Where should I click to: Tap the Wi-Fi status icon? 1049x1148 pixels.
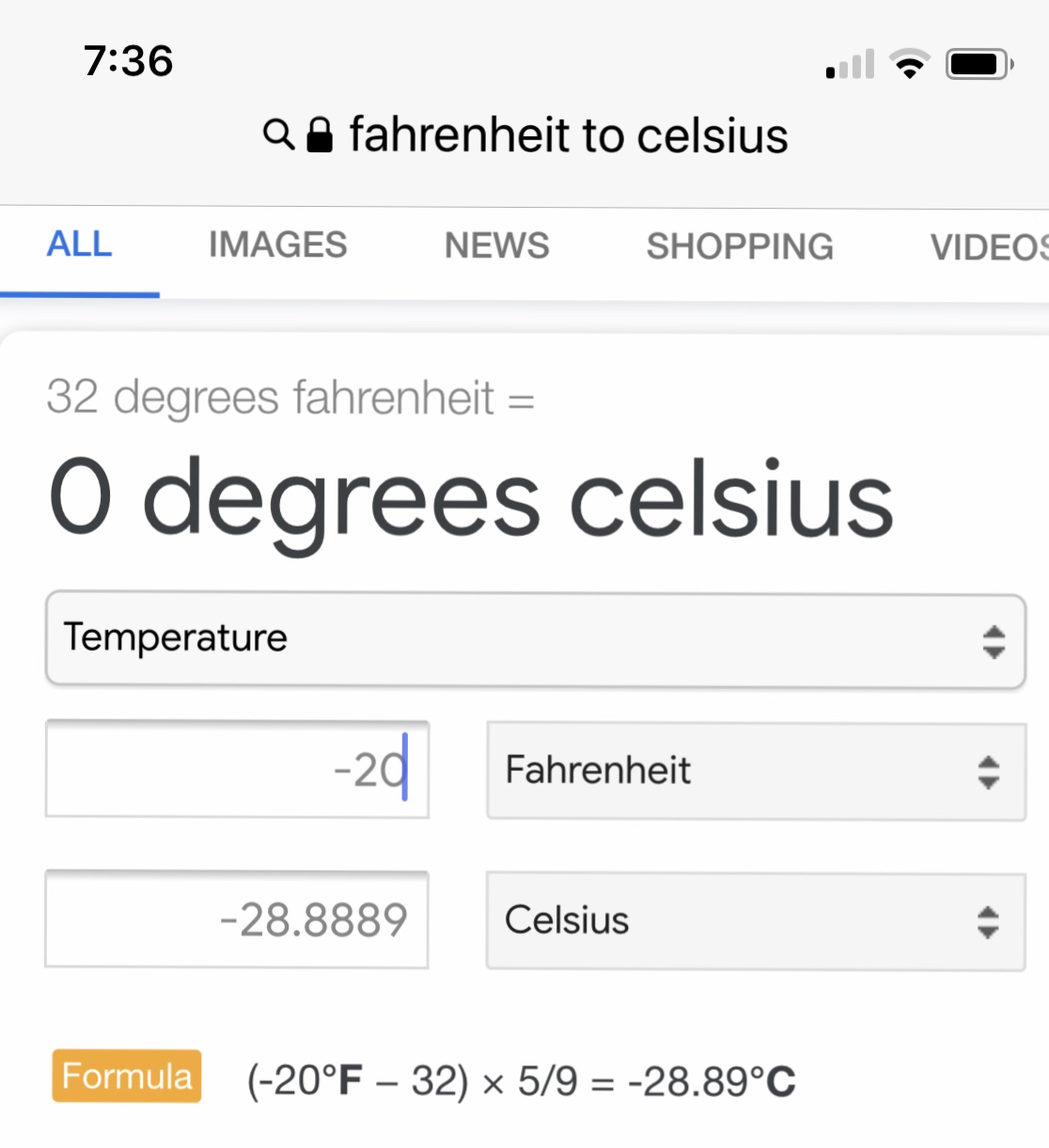click(909, 64)
